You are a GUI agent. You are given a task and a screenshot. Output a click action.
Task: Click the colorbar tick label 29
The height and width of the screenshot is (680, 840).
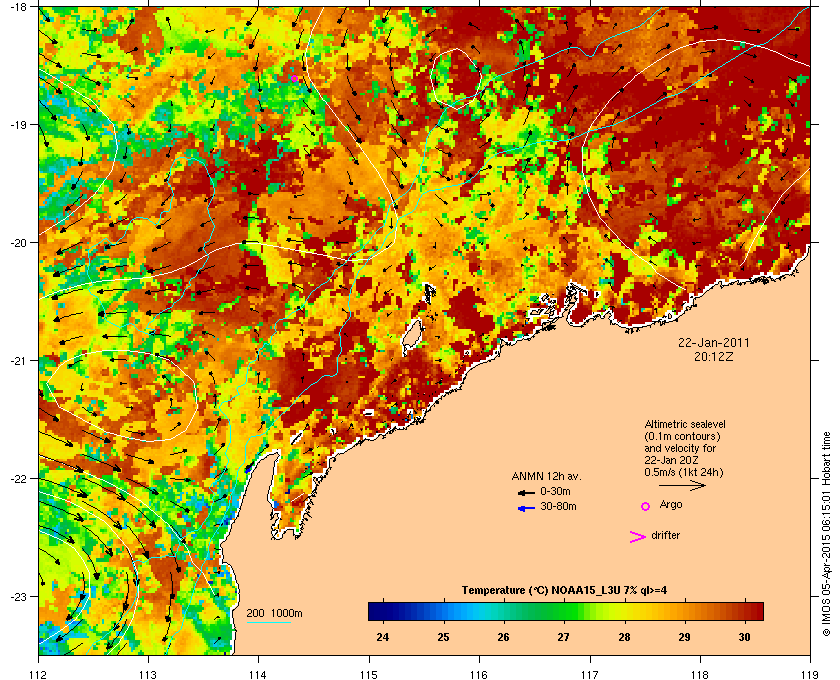tap(684, 637)
